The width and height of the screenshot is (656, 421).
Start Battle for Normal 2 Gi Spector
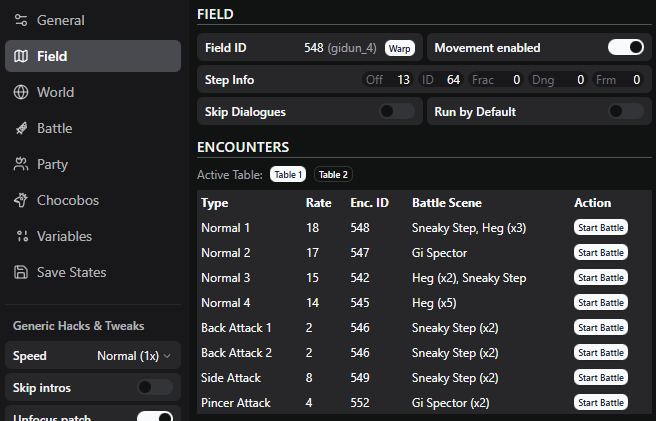[x=601, y=253]
